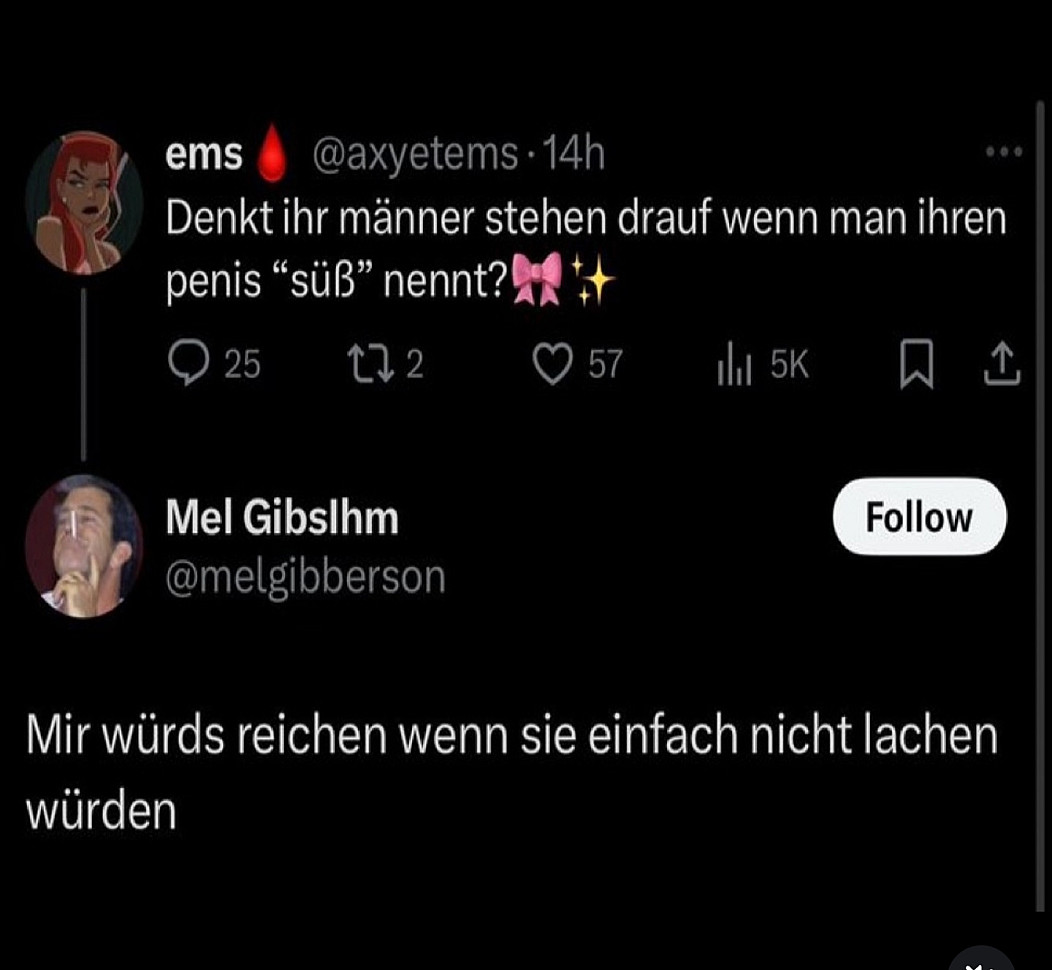Image resolution: width=1052 pixels, height=970 pixels.
Task: Open the reply comments icon with 25
Action: pyautogui.click(x=188, y=364)
